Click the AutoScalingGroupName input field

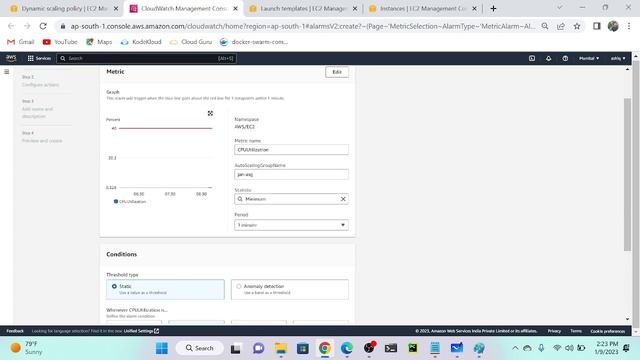click(x=291, y=174)
